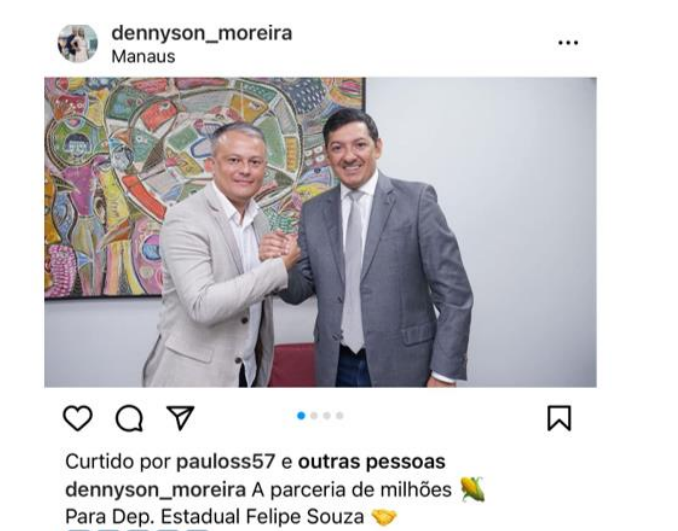
Task: Tap the handshake emoji after Felipe Souza
Action: [384, 517]
